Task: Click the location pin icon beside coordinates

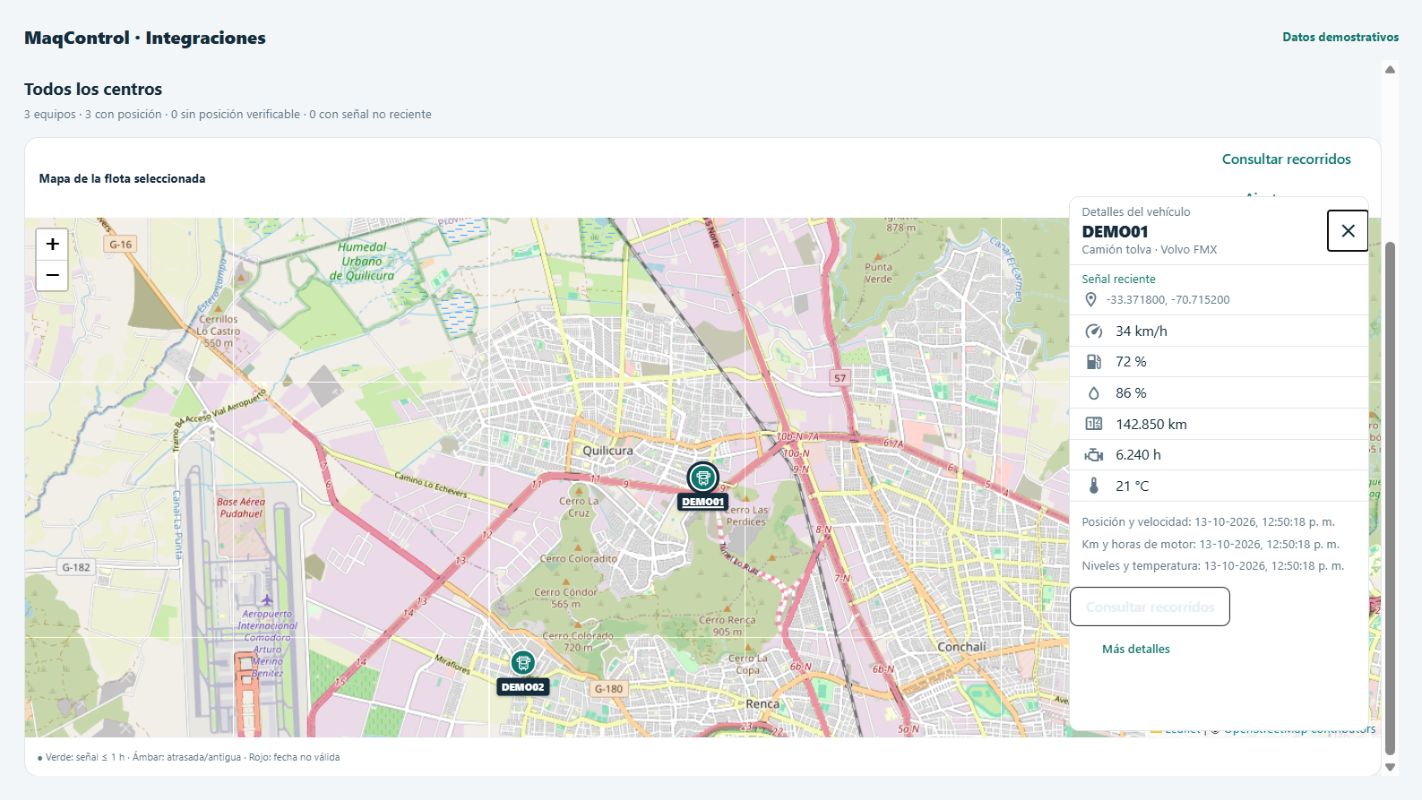Action: coord(1091,300)
